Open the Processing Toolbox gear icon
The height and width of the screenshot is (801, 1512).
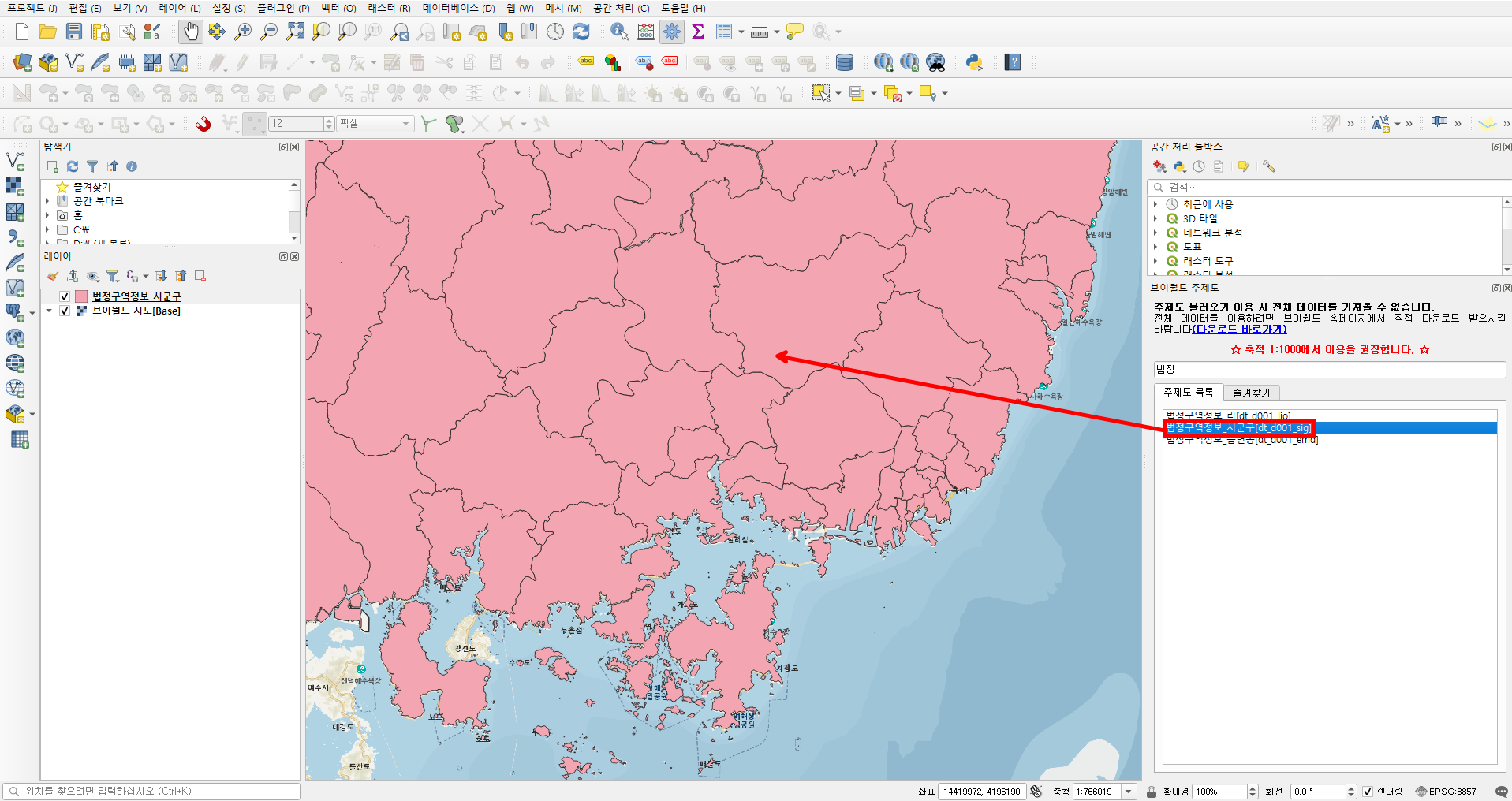(672, 32)
